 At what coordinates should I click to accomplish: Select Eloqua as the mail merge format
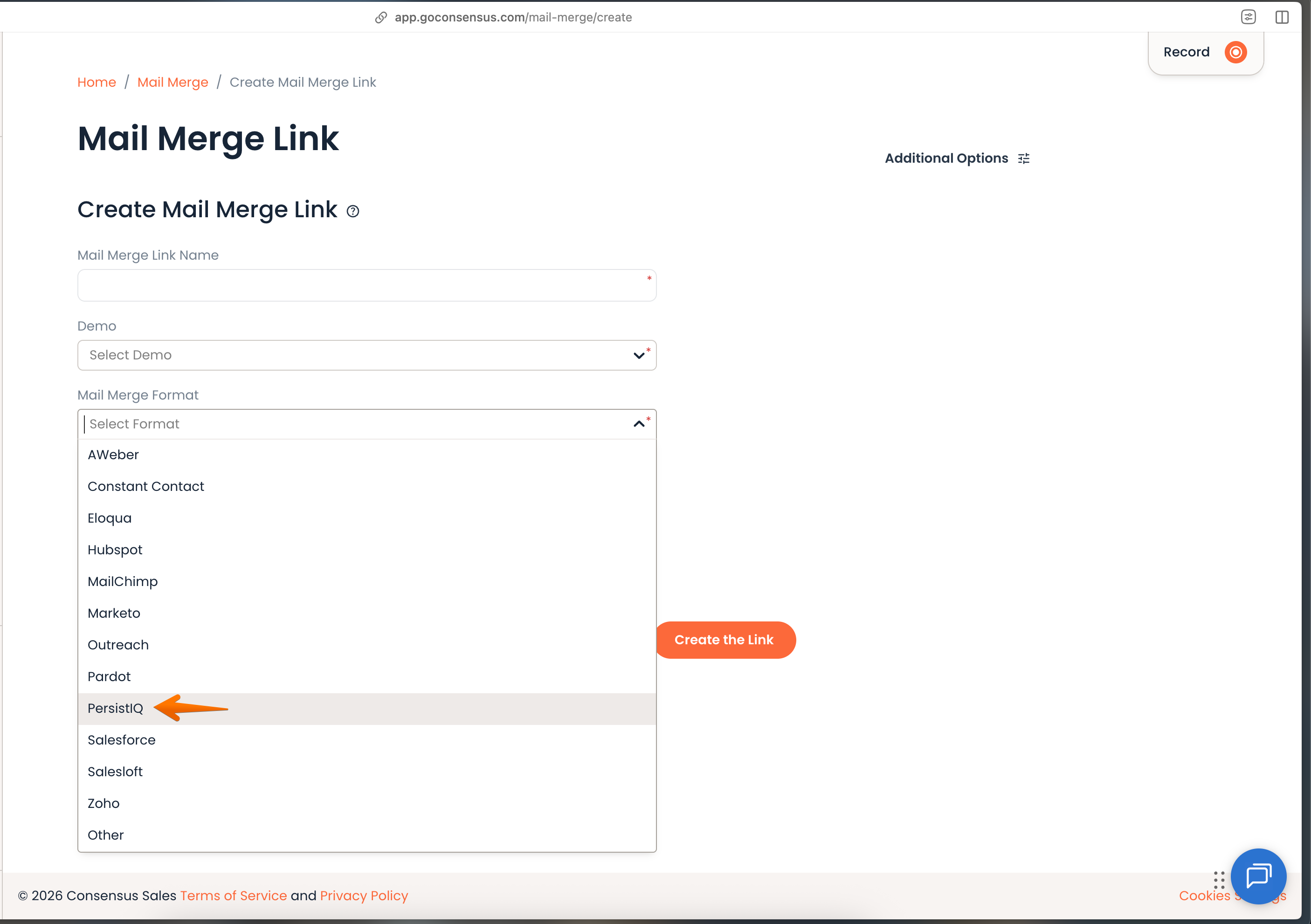point(366,518)
